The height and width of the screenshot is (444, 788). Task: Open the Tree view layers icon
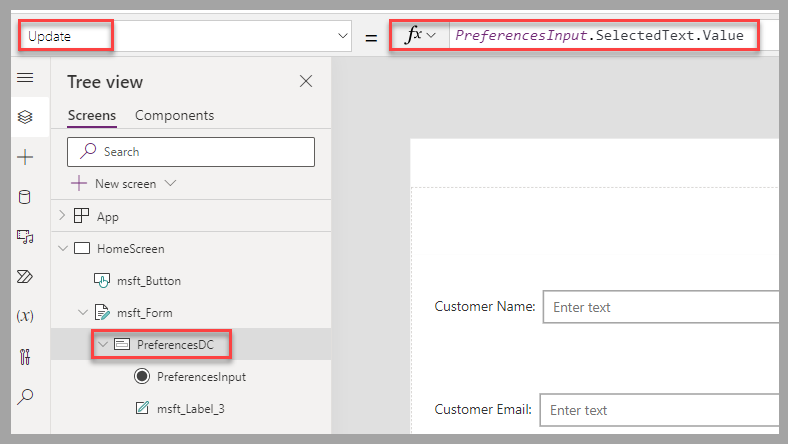pyautogui.click(x=25, y=117)
